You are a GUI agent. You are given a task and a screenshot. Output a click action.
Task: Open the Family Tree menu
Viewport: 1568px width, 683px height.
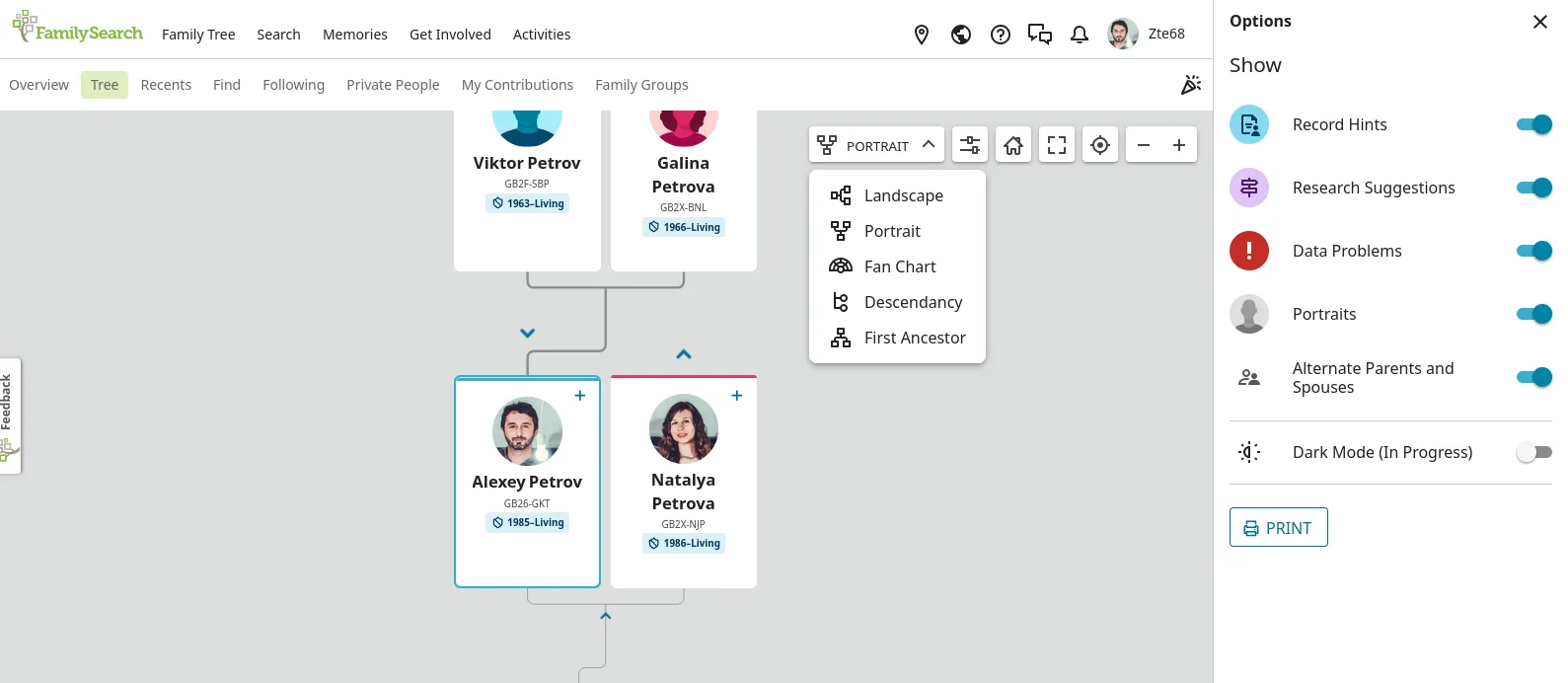[x=198, y=35]
